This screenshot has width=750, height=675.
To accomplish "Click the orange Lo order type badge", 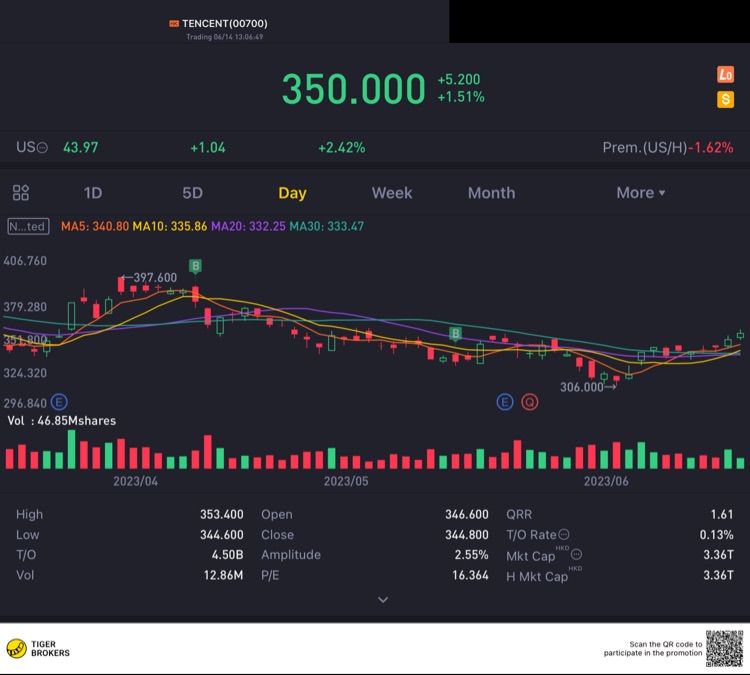I will point(725,75).
